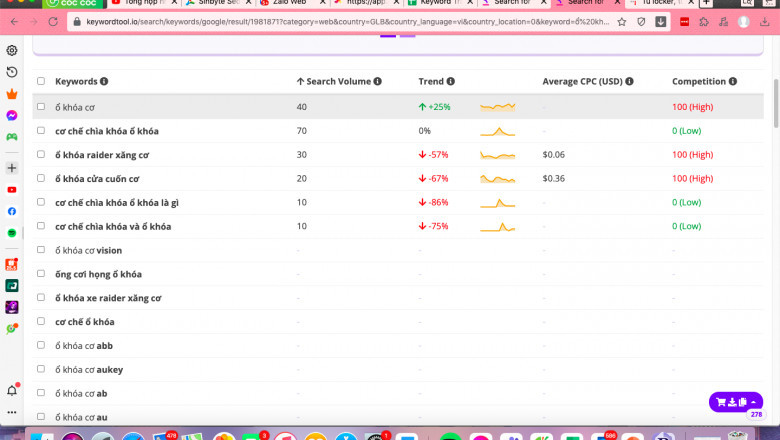Open the Simbyte browser tab
Image resolution: width=780 pixels, height=440 pixels.
(x=210, y=3)
